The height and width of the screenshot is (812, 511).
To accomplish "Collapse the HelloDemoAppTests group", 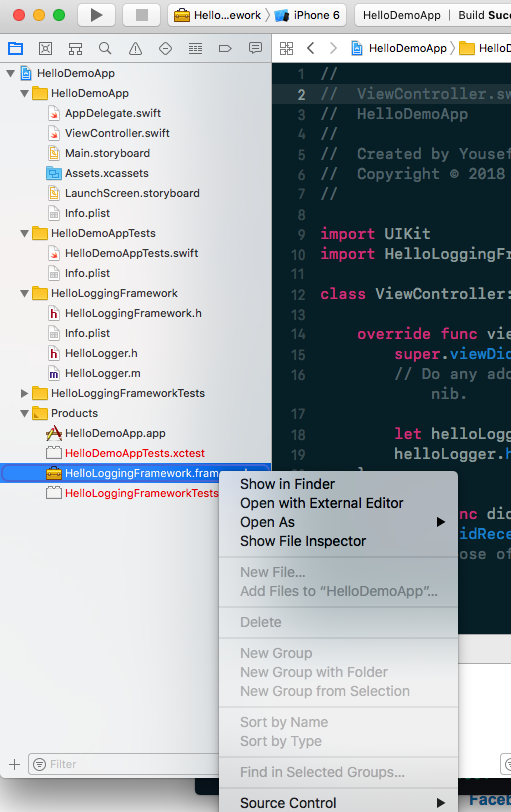I will (24, 234).
